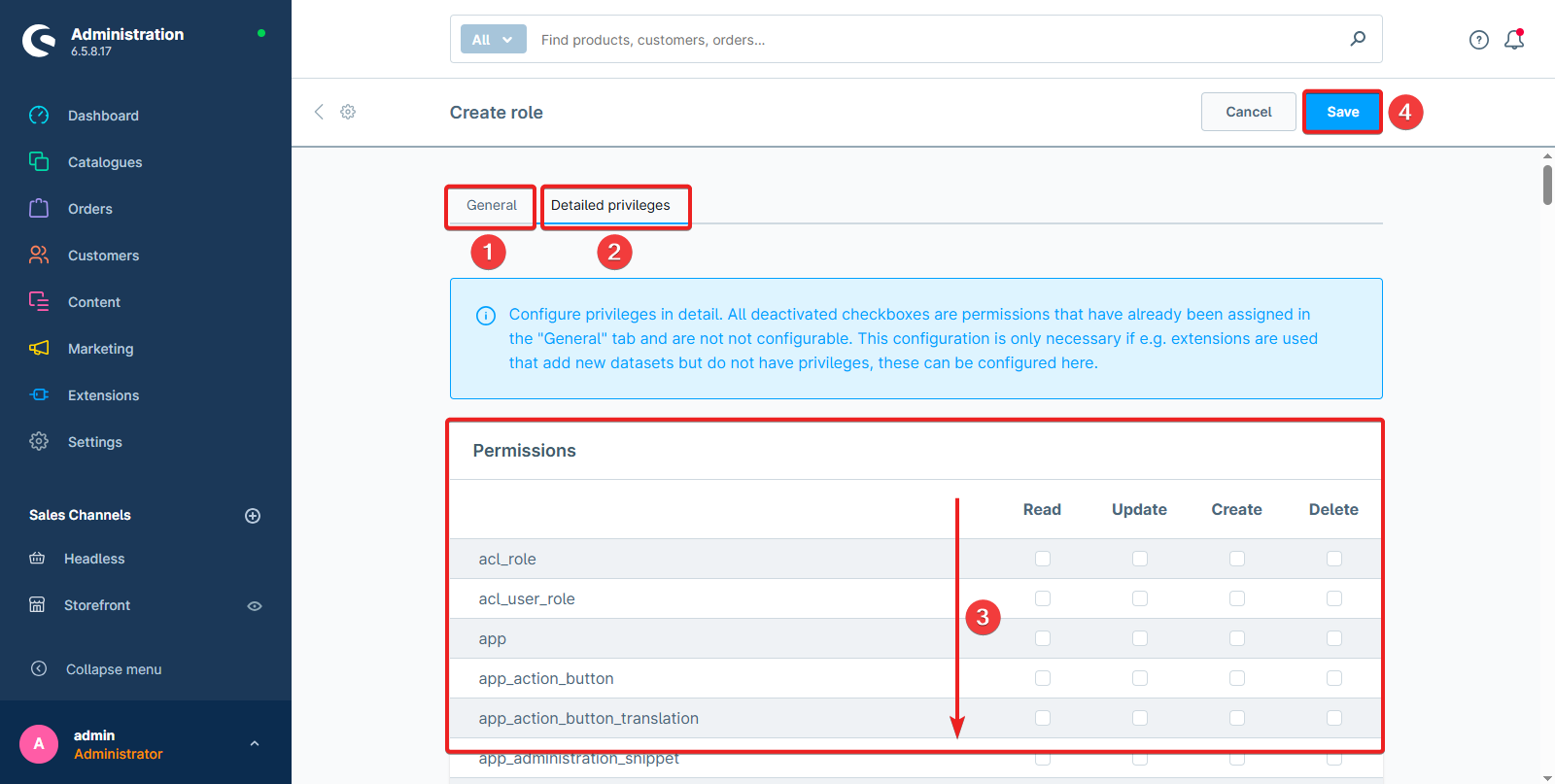Select the Detailed privileges tab
The height and width of the screenshot is (784, 1555).
coord(610,206)
